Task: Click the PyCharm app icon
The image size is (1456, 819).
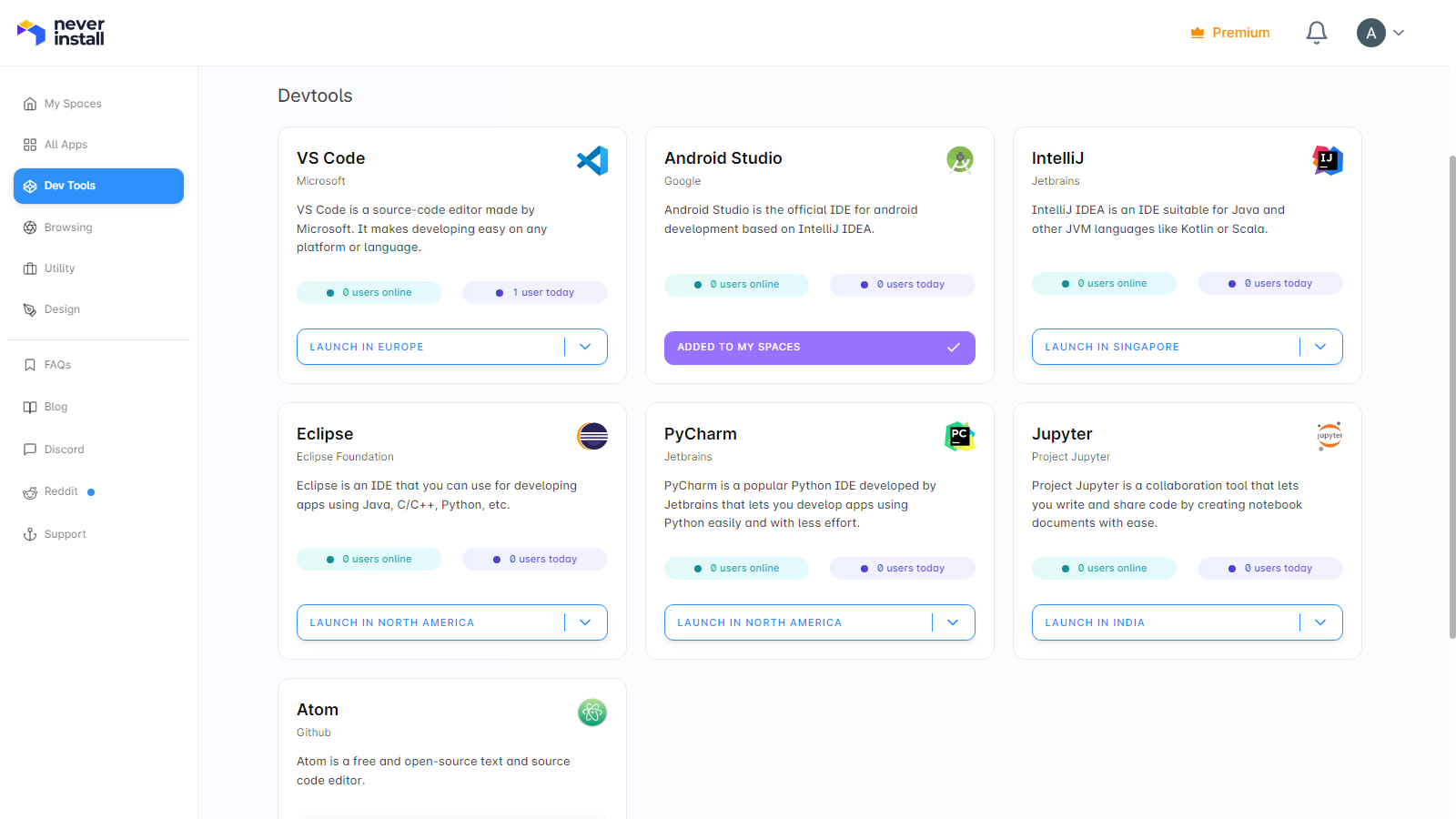Action: tap(960, 437)
